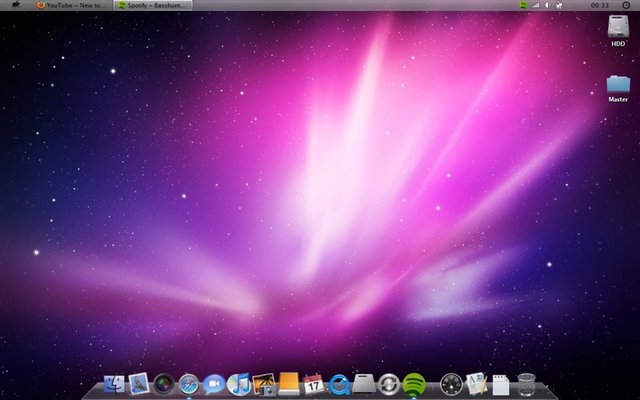Open the network signal strength indicator
The image size is (640, 400).
pos(536,5)
